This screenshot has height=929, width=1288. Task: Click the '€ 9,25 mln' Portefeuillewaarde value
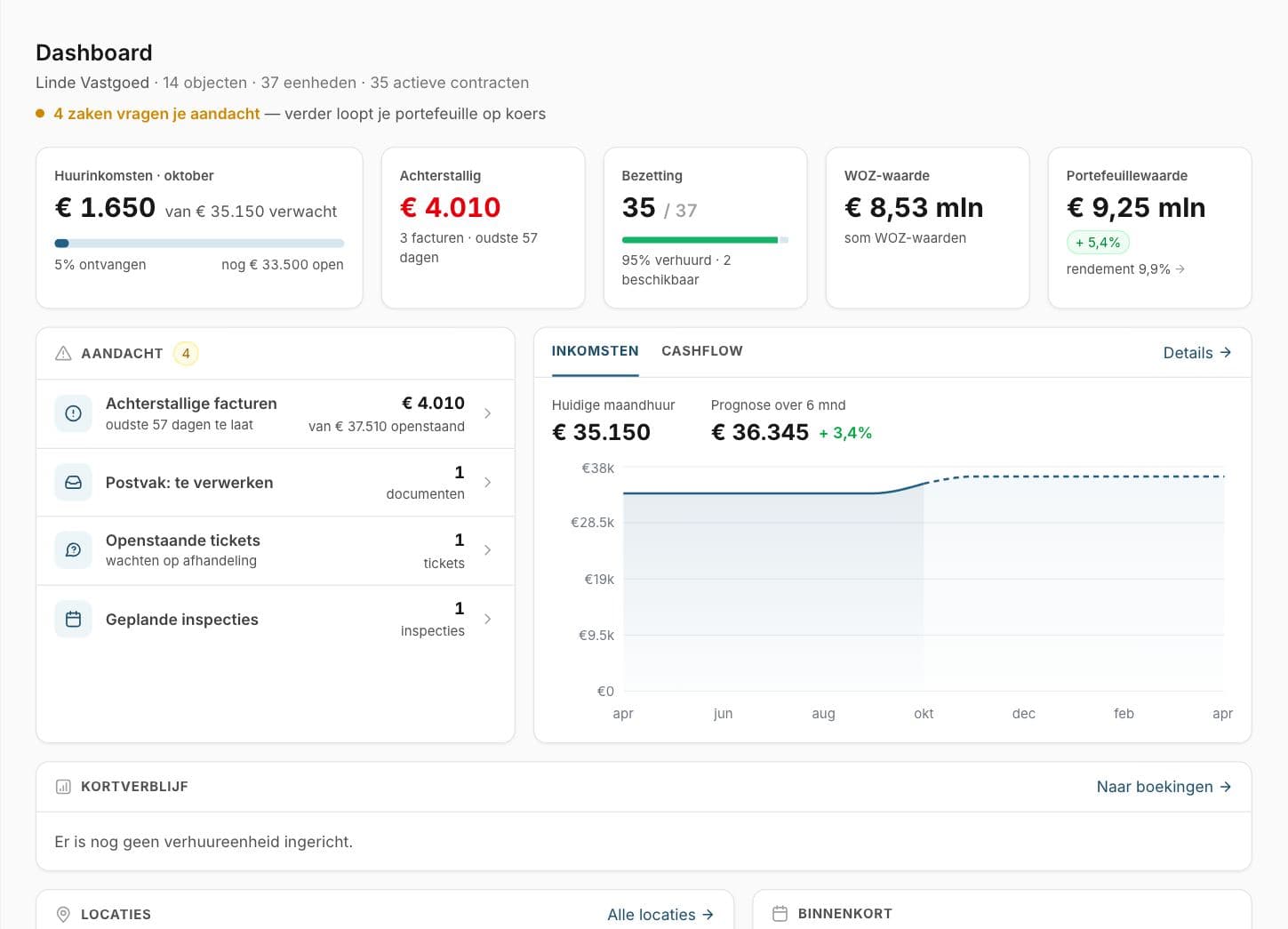click(1136, 207)
